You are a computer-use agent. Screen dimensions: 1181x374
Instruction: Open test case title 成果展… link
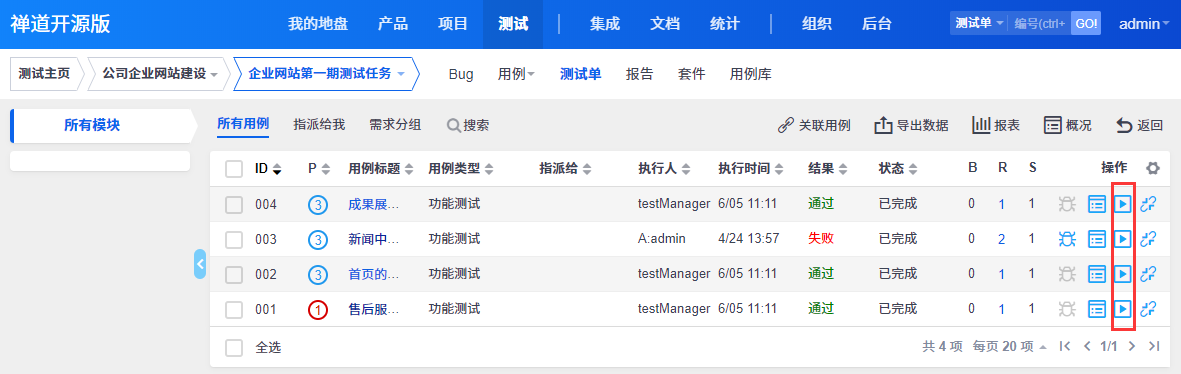pyautogui.click(x=373, y=204)
